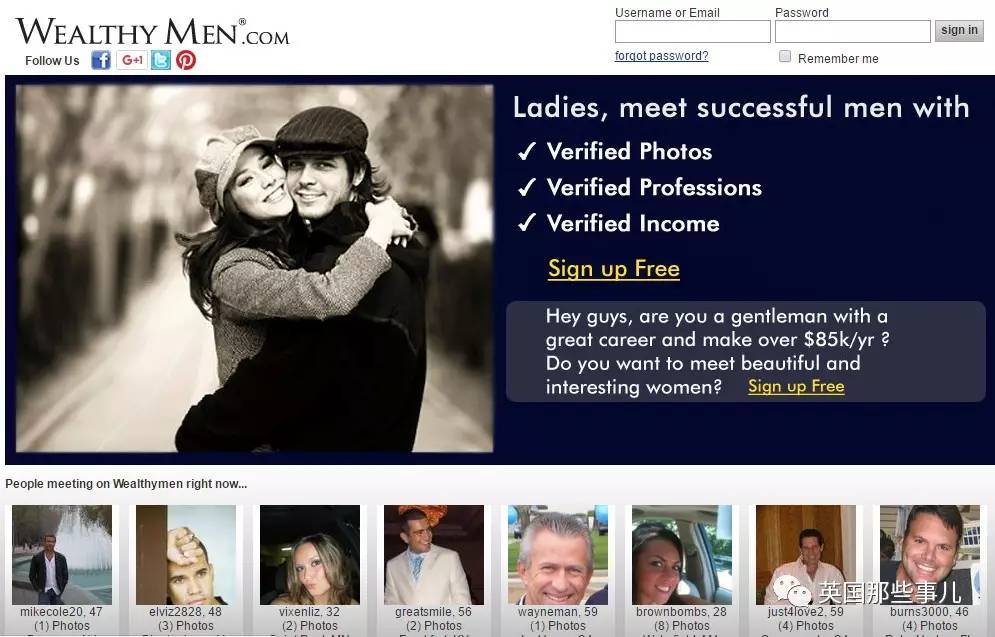View vixenliz profile thumbnail
995x637 pixels.
(310, 555)
